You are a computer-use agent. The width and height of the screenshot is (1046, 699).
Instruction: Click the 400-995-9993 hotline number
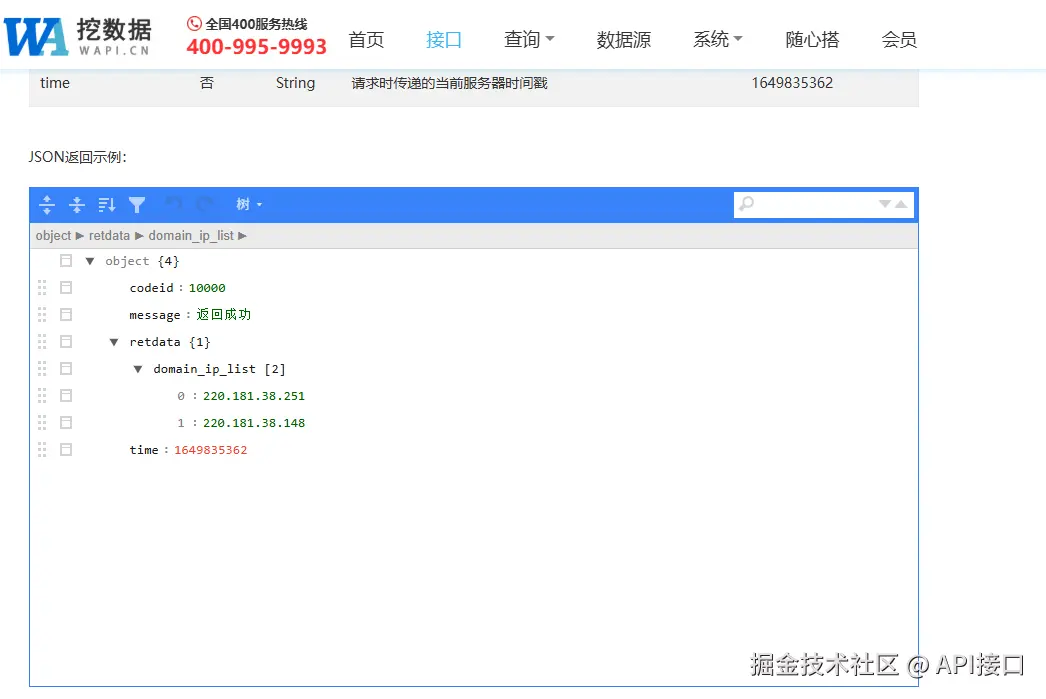[256, 47]
